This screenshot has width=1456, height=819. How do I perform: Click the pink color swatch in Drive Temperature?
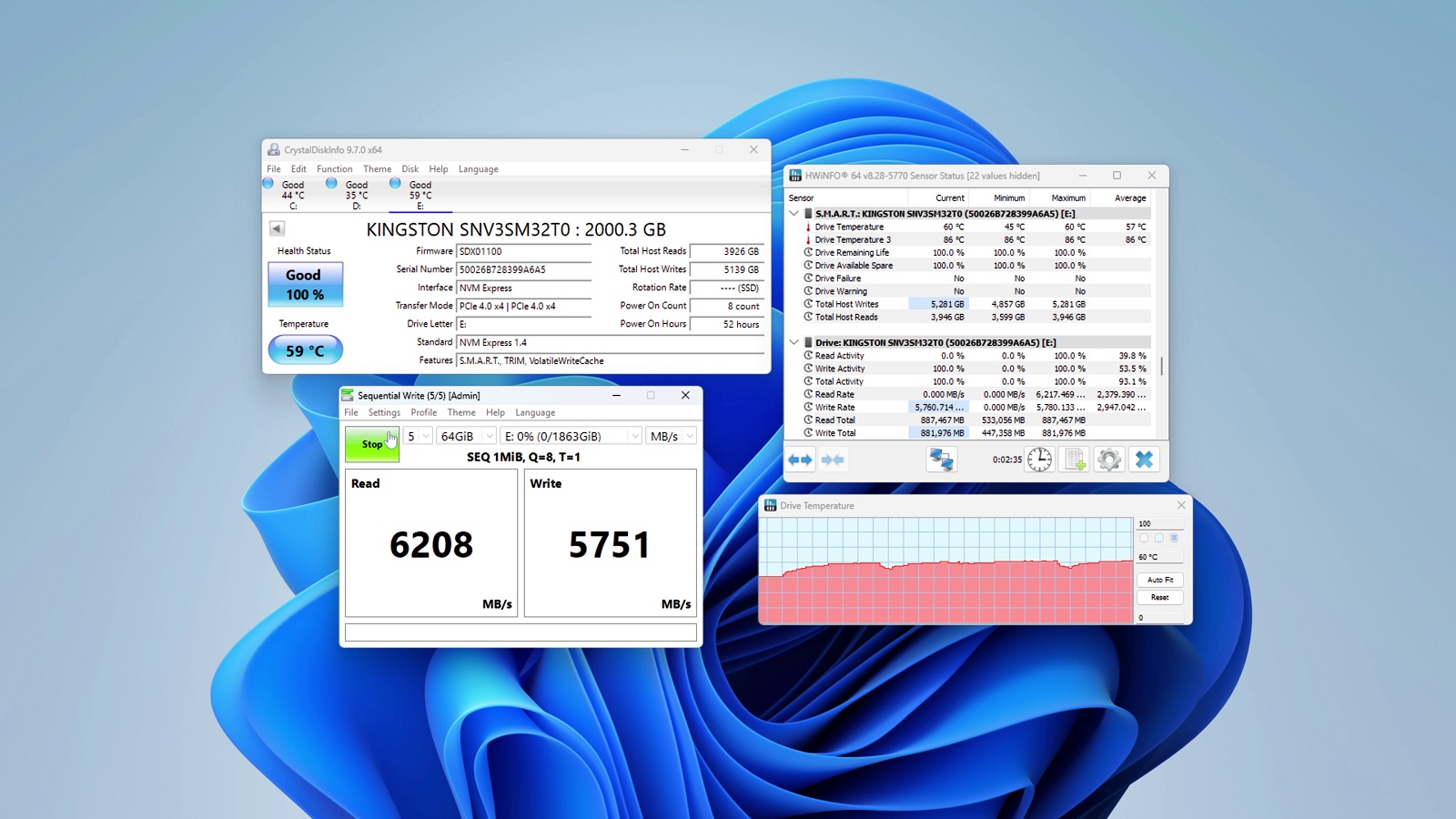click(x=1144, y=539)
